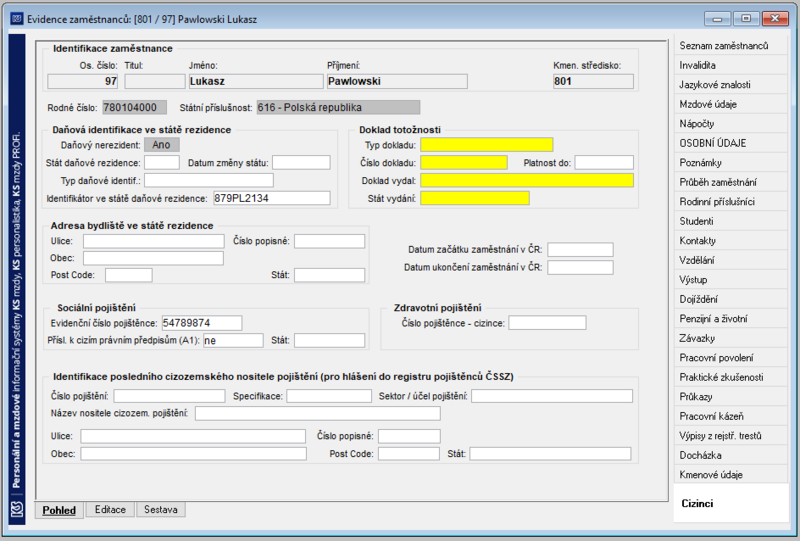Click Číslo pojištěnce - cizince field
800x541 pixels.
pyautogui.click(x=547, y=323)
